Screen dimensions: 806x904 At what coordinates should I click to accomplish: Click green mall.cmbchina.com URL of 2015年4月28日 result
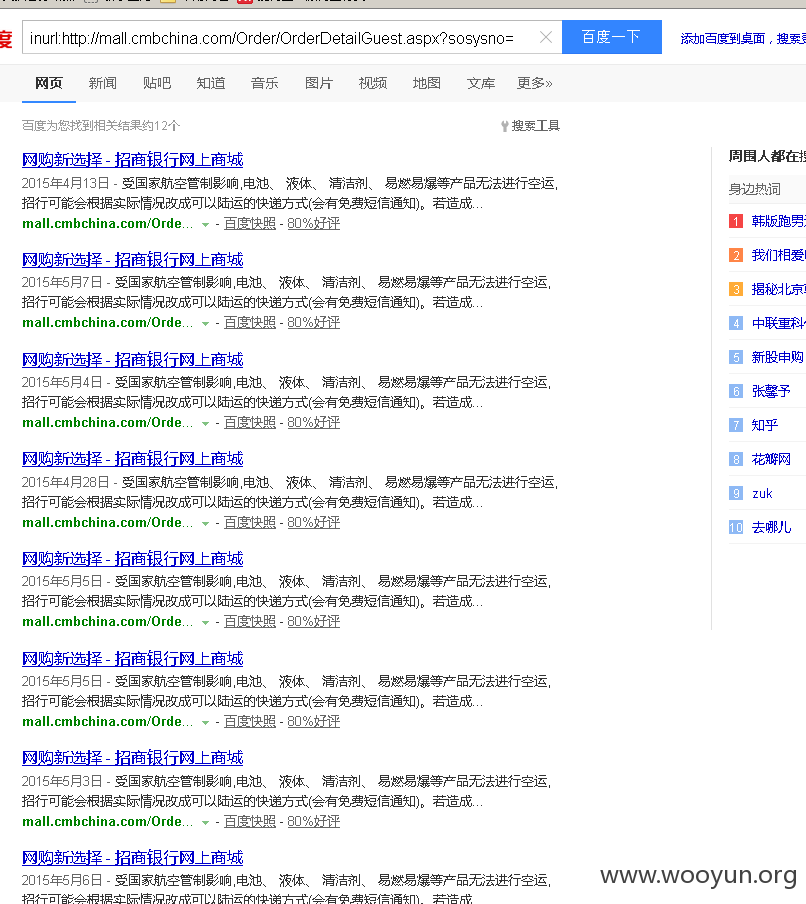click(107, 522)
